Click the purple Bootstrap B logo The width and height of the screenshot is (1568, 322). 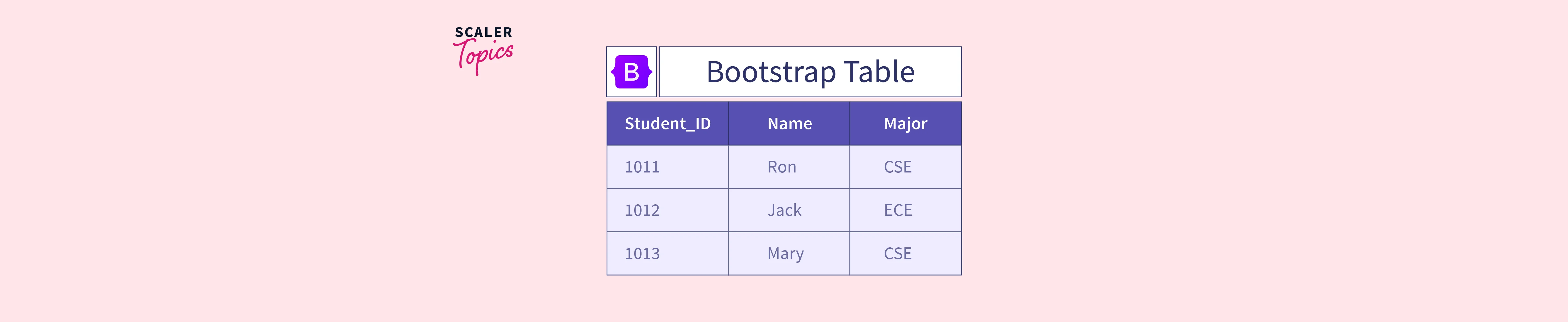[x=631, y=72]
